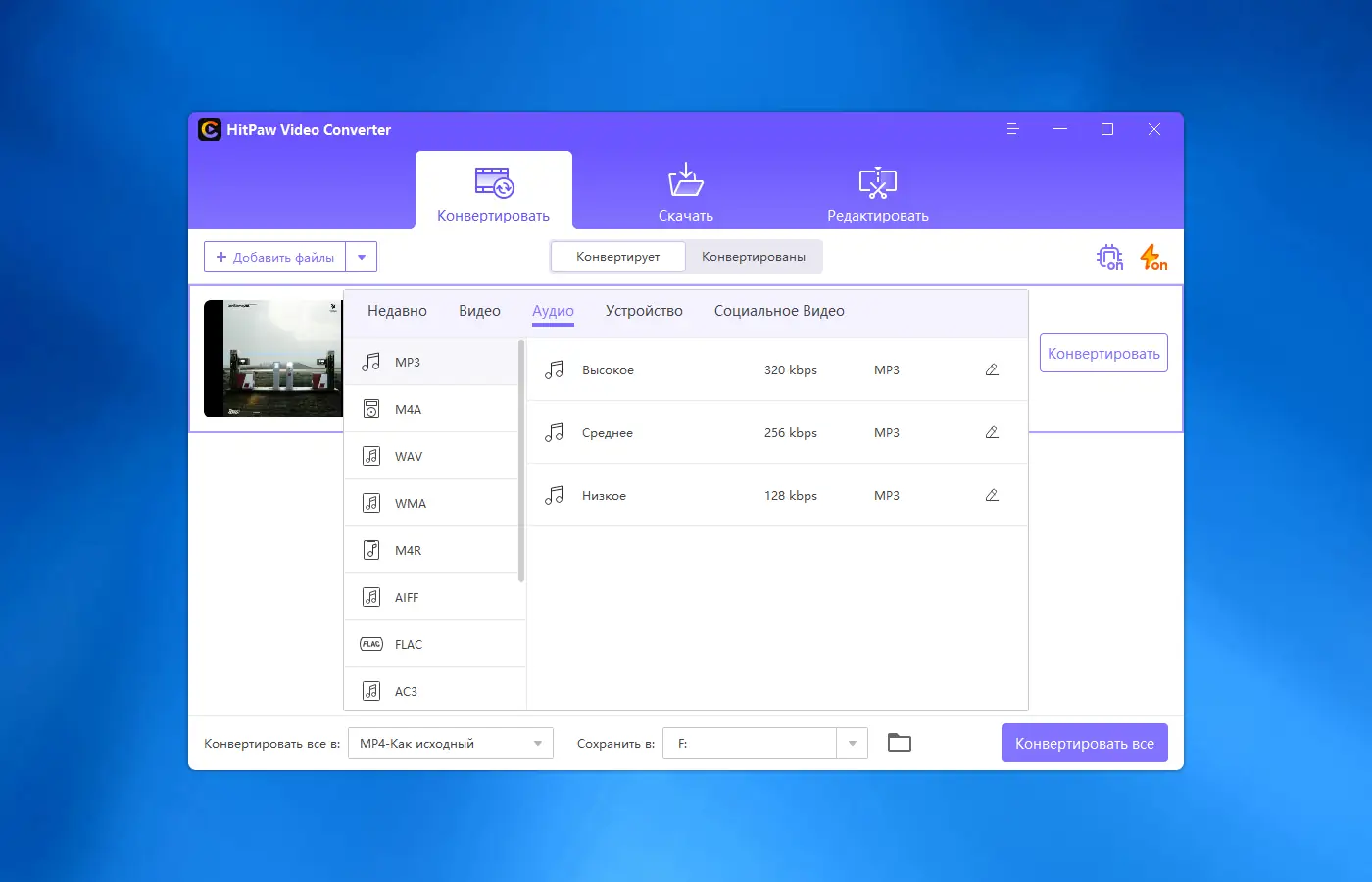Click the HitPaw logo icon in title bar
Screen dimensions: 1372x882
(210, 129)
